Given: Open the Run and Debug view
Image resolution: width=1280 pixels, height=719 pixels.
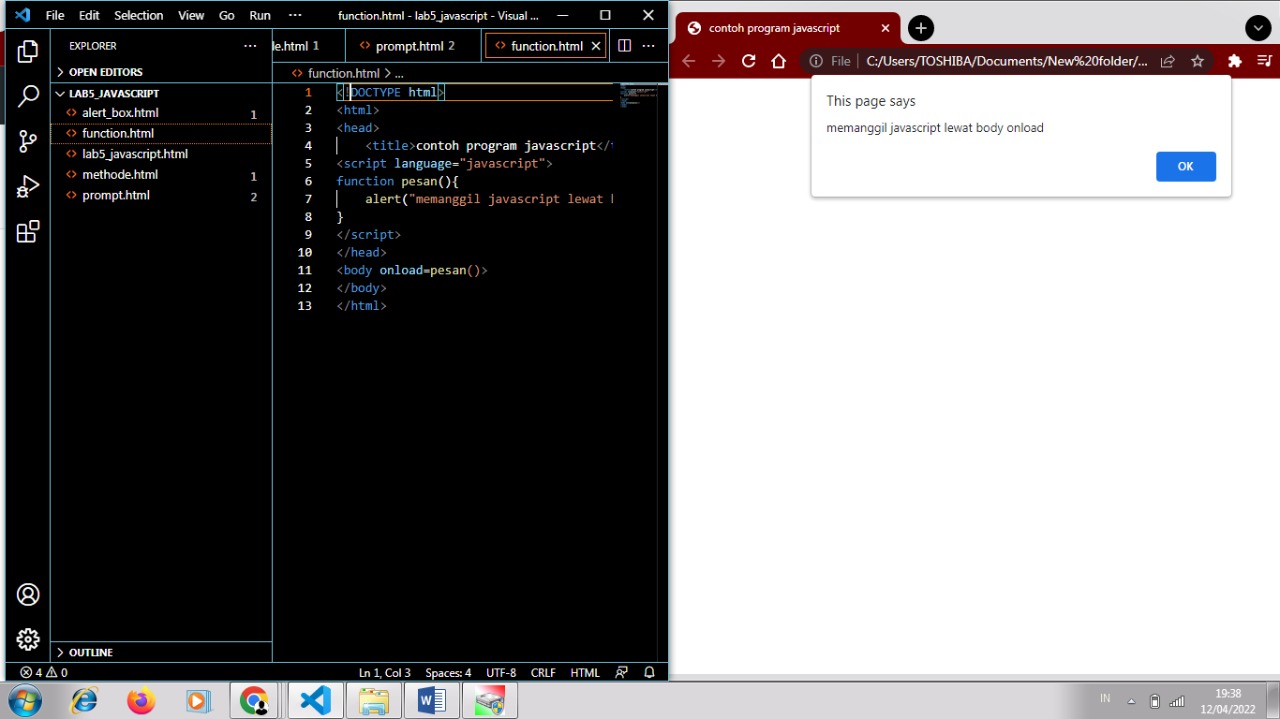Looking at the screenshot, I should 27,186.
